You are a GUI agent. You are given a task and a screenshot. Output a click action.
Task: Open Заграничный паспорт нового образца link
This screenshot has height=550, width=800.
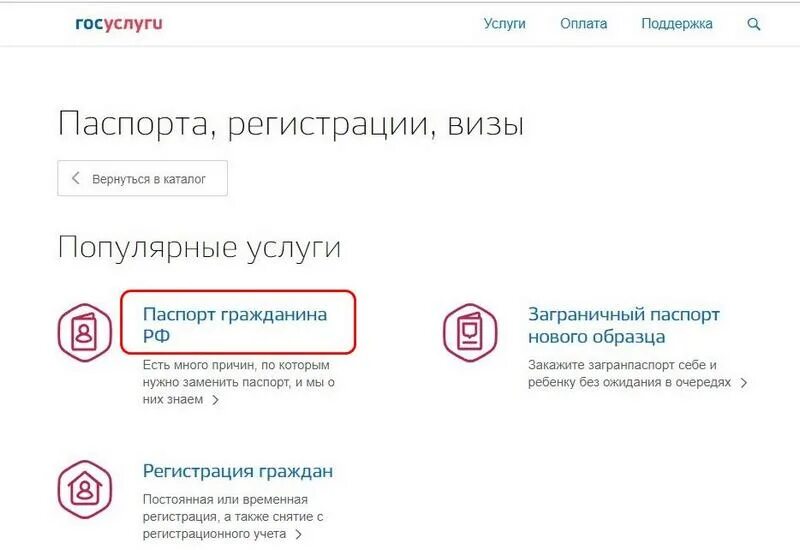(x=624, y=326)
